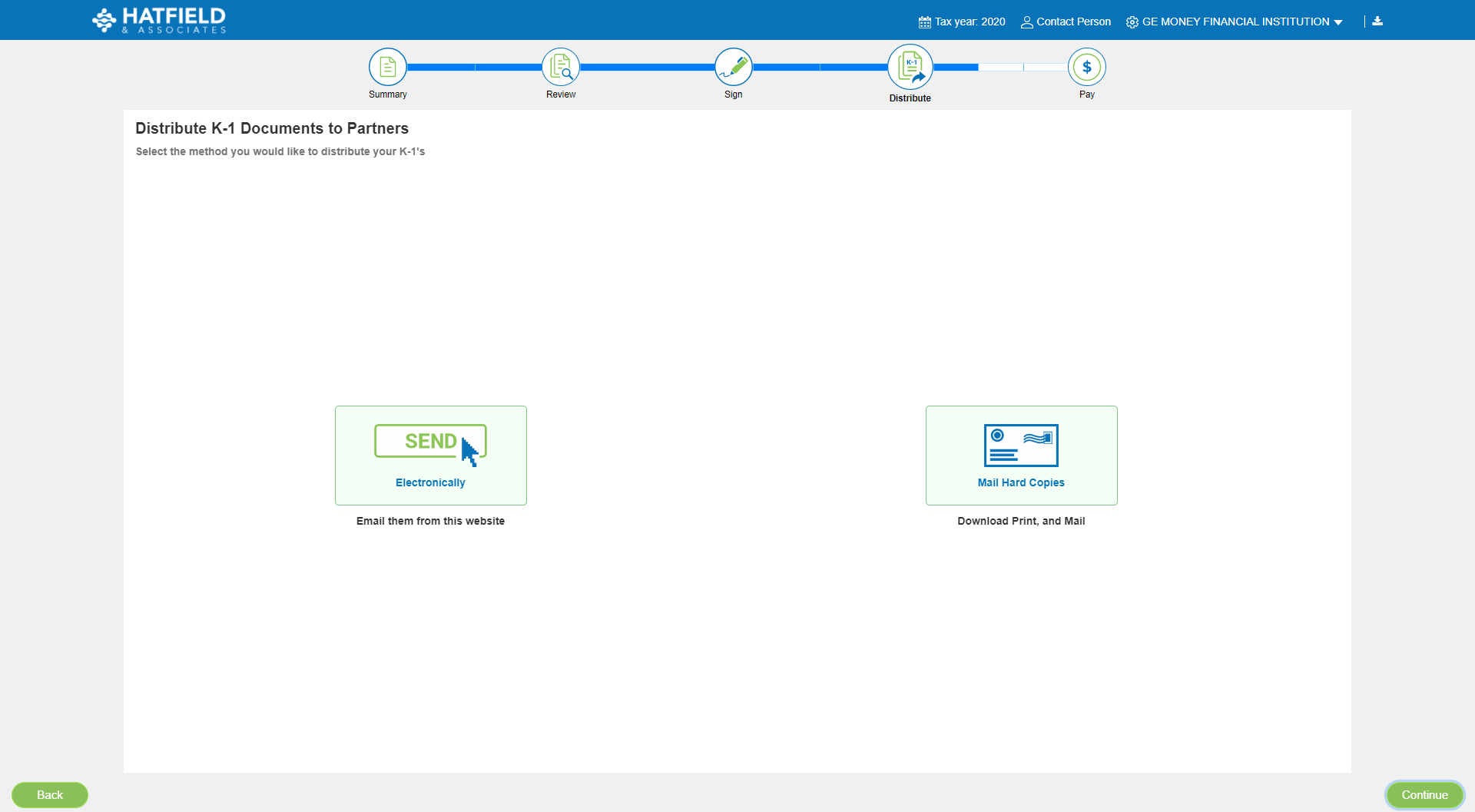Screen dimensions: 1475x812
Task: Click 'Email them from this website' text
Action: 430,521
